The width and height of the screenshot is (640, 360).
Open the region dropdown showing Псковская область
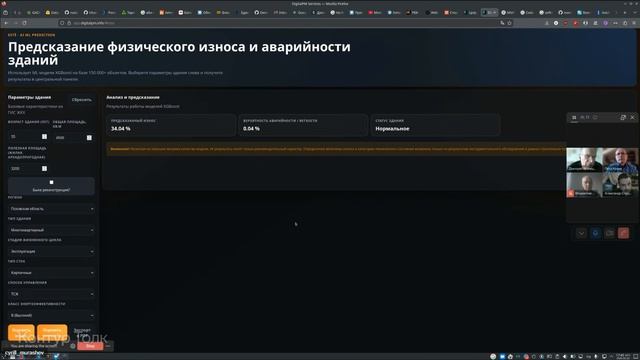(x=51, y=209)
